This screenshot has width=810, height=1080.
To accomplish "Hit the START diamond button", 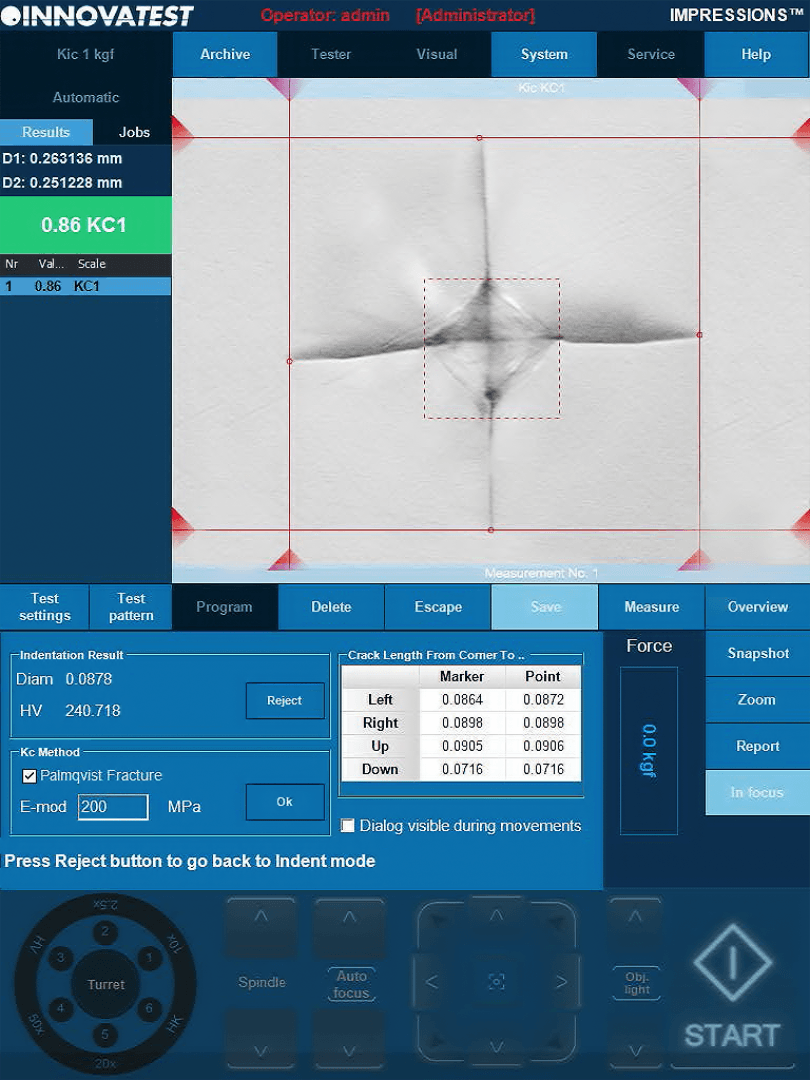I will point(731,963).
